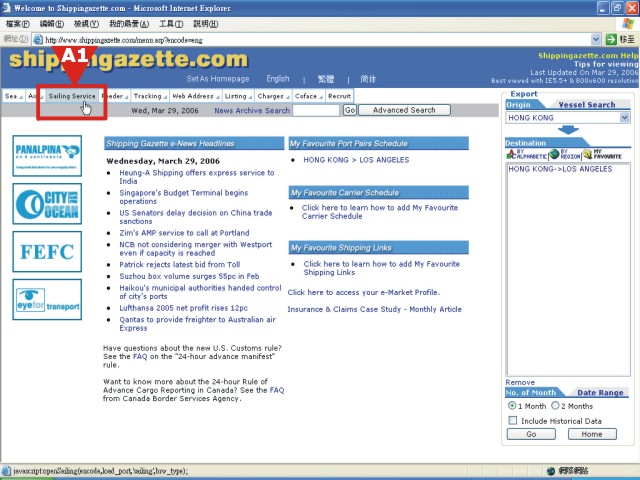Open the Listing navigation menu
640x480 pixels.
[238, 96]
